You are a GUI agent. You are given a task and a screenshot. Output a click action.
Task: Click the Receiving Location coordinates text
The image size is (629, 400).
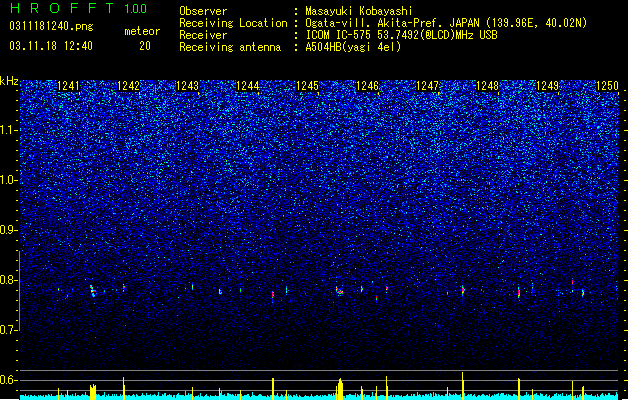pyautogui.click(x=446, y=23)
